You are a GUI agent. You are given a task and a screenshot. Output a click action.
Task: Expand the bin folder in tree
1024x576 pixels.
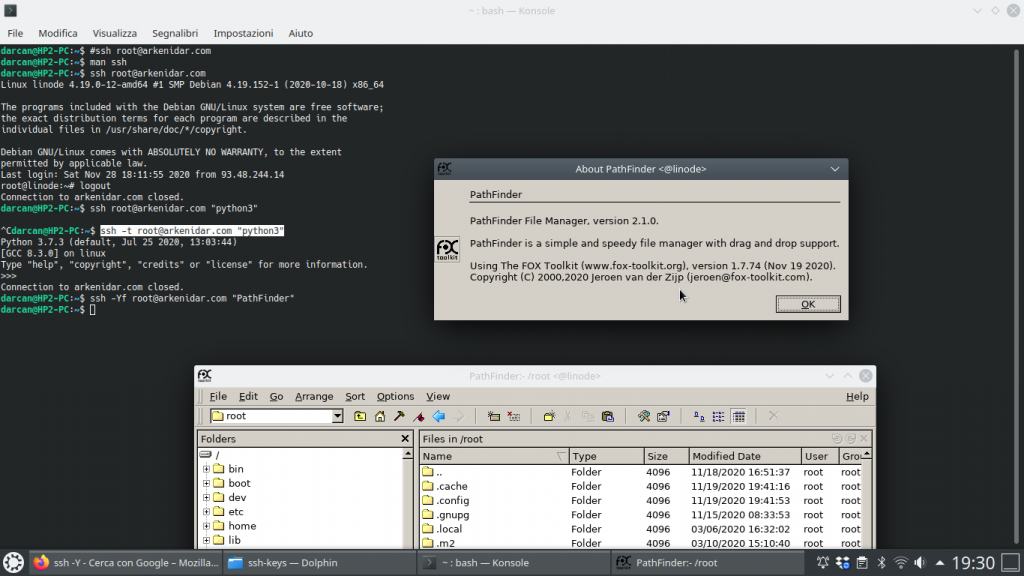pos(206,469)
